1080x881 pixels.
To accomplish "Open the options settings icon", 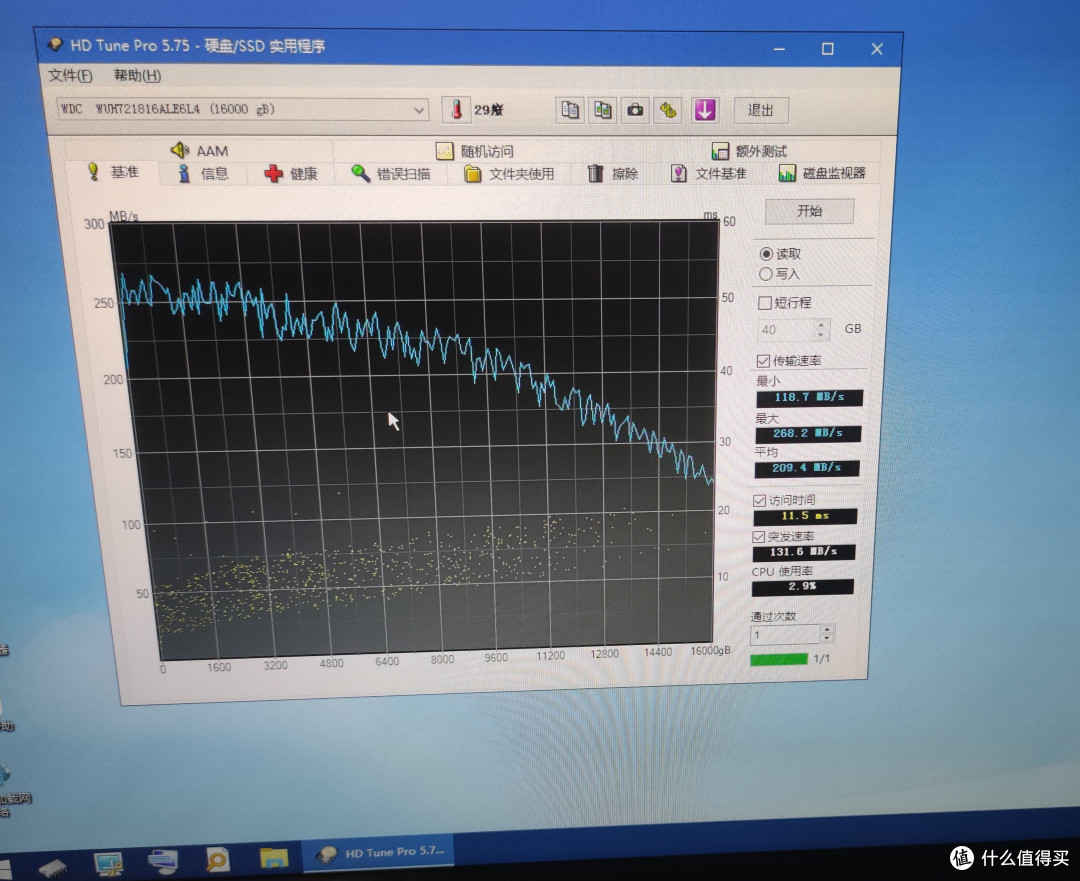I will [x=668, y=110].
